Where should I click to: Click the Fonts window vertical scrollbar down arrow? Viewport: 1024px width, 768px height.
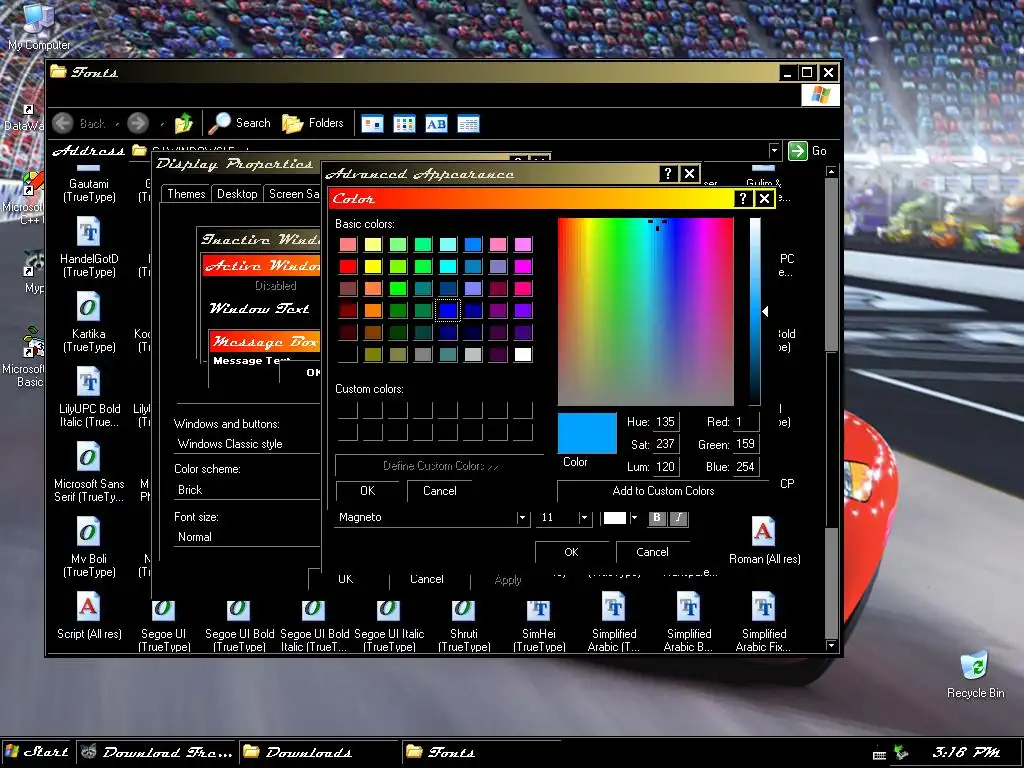pyautogui.click(x=831, y=645)
